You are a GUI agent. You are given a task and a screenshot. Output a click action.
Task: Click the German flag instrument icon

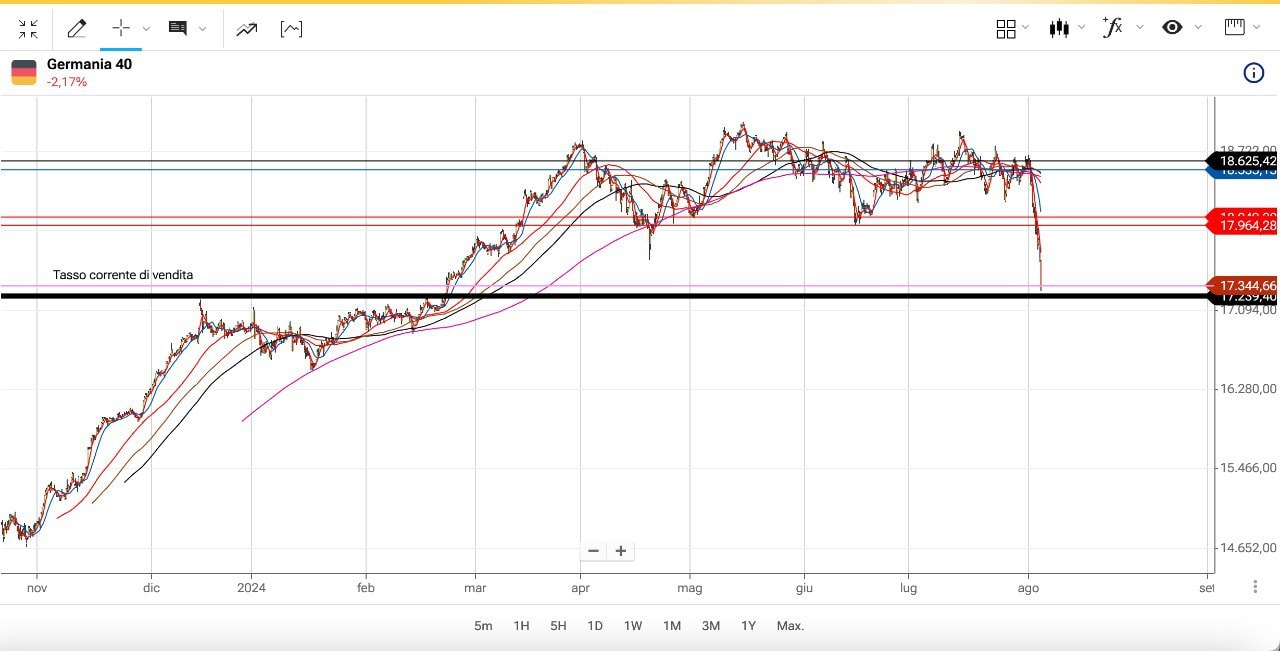24,72
